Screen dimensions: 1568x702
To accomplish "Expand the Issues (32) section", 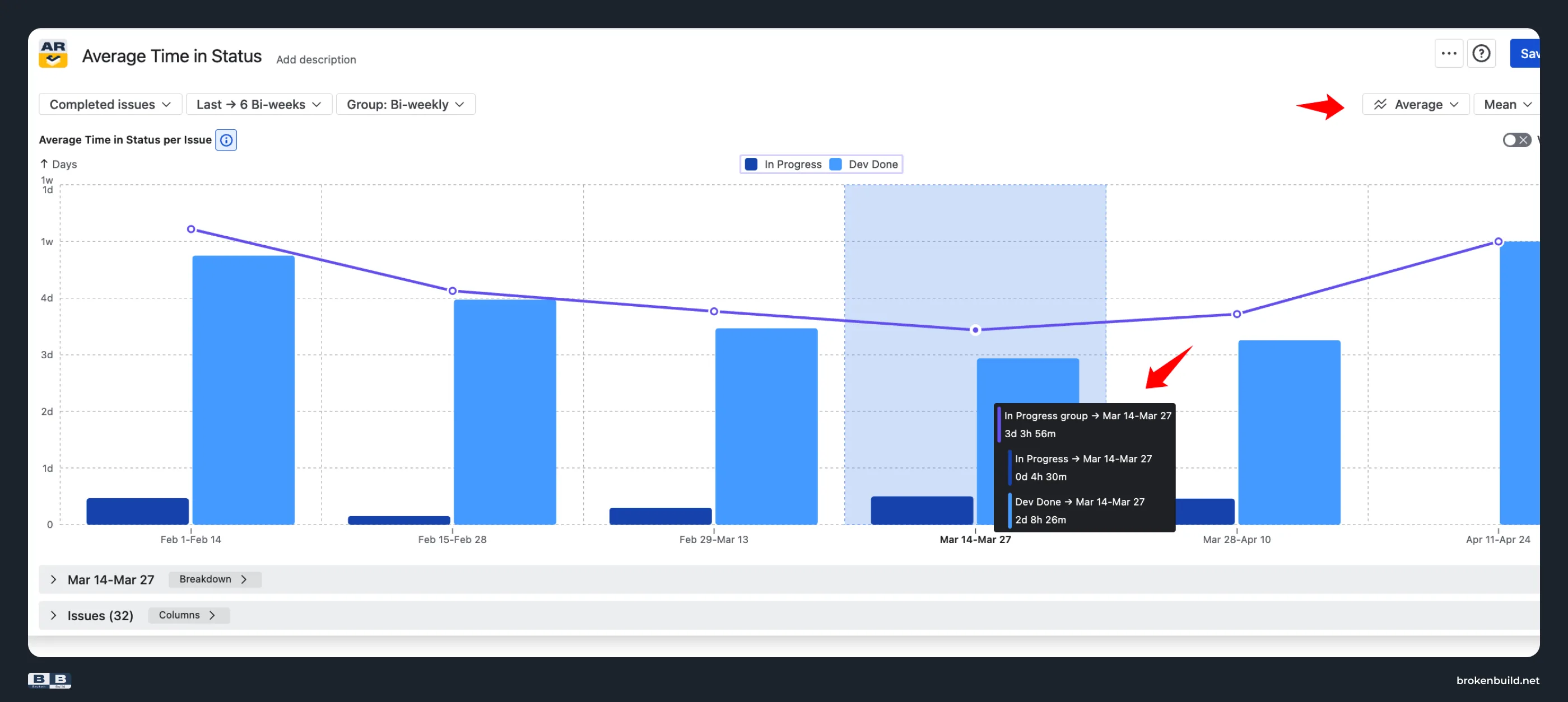I will coord(54,616).
